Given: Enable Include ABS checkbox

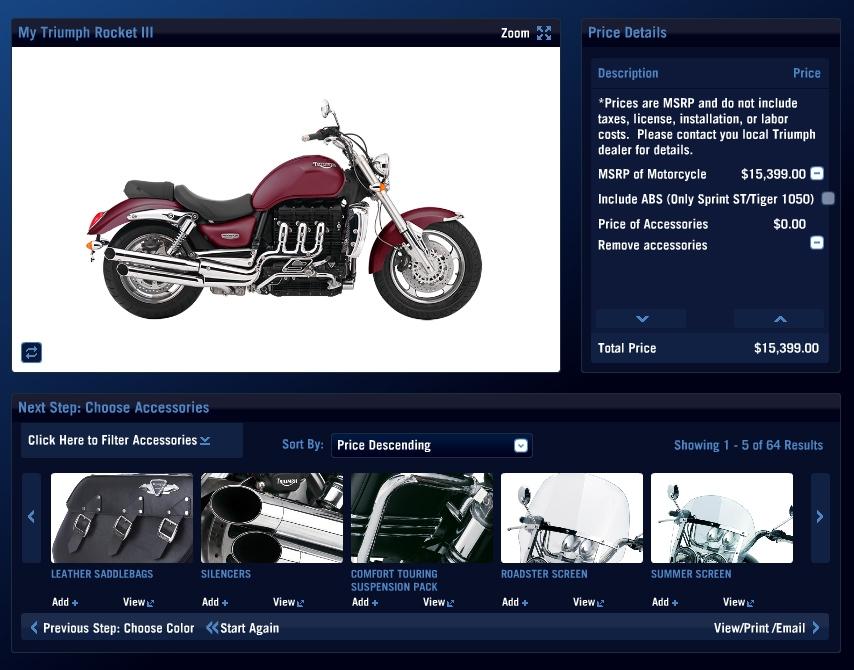Looking at the screenshot, I should tap(828, 198).
